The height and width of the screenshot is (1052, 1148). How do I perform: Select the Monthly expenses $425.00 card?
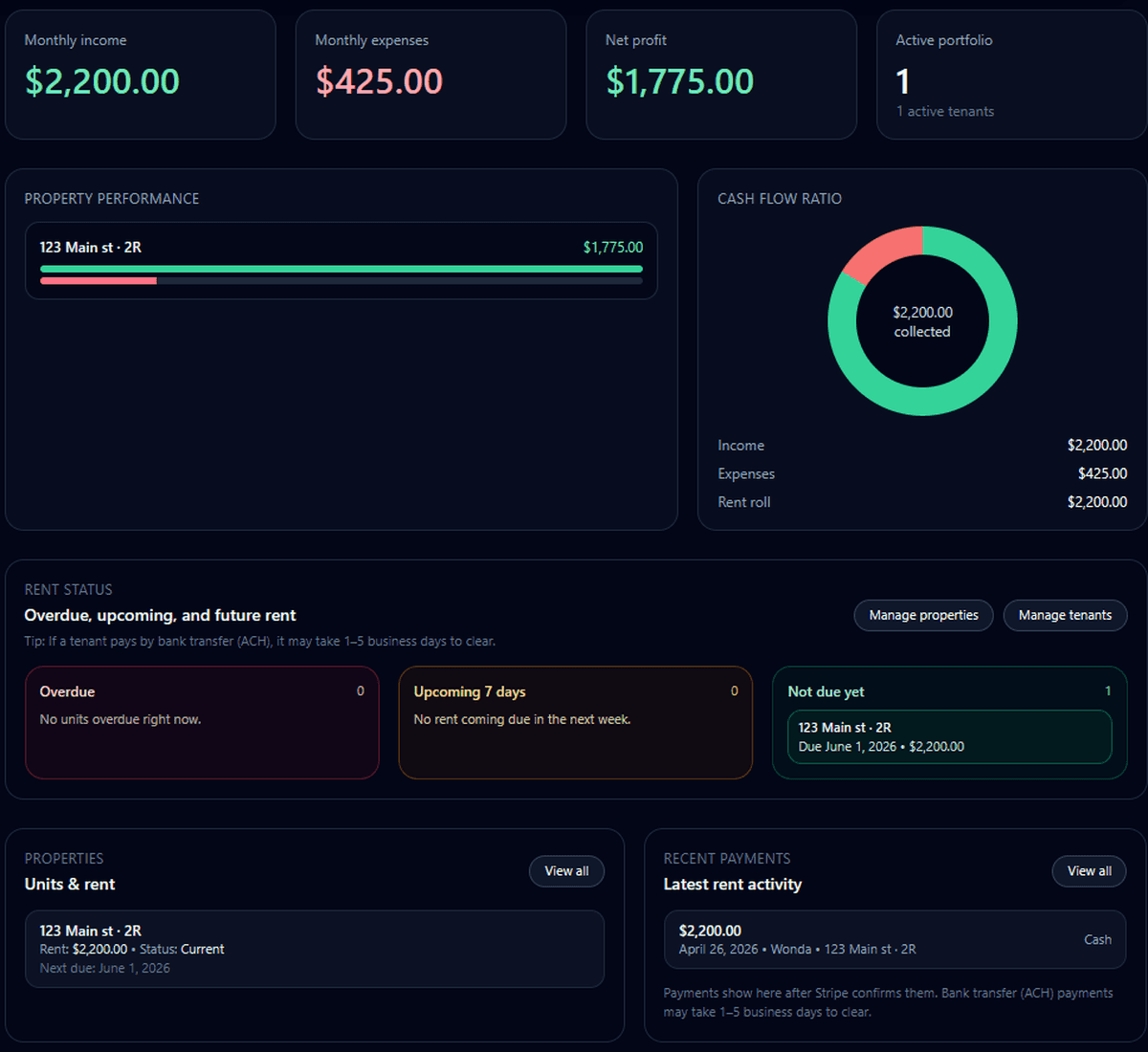point(430,75)
